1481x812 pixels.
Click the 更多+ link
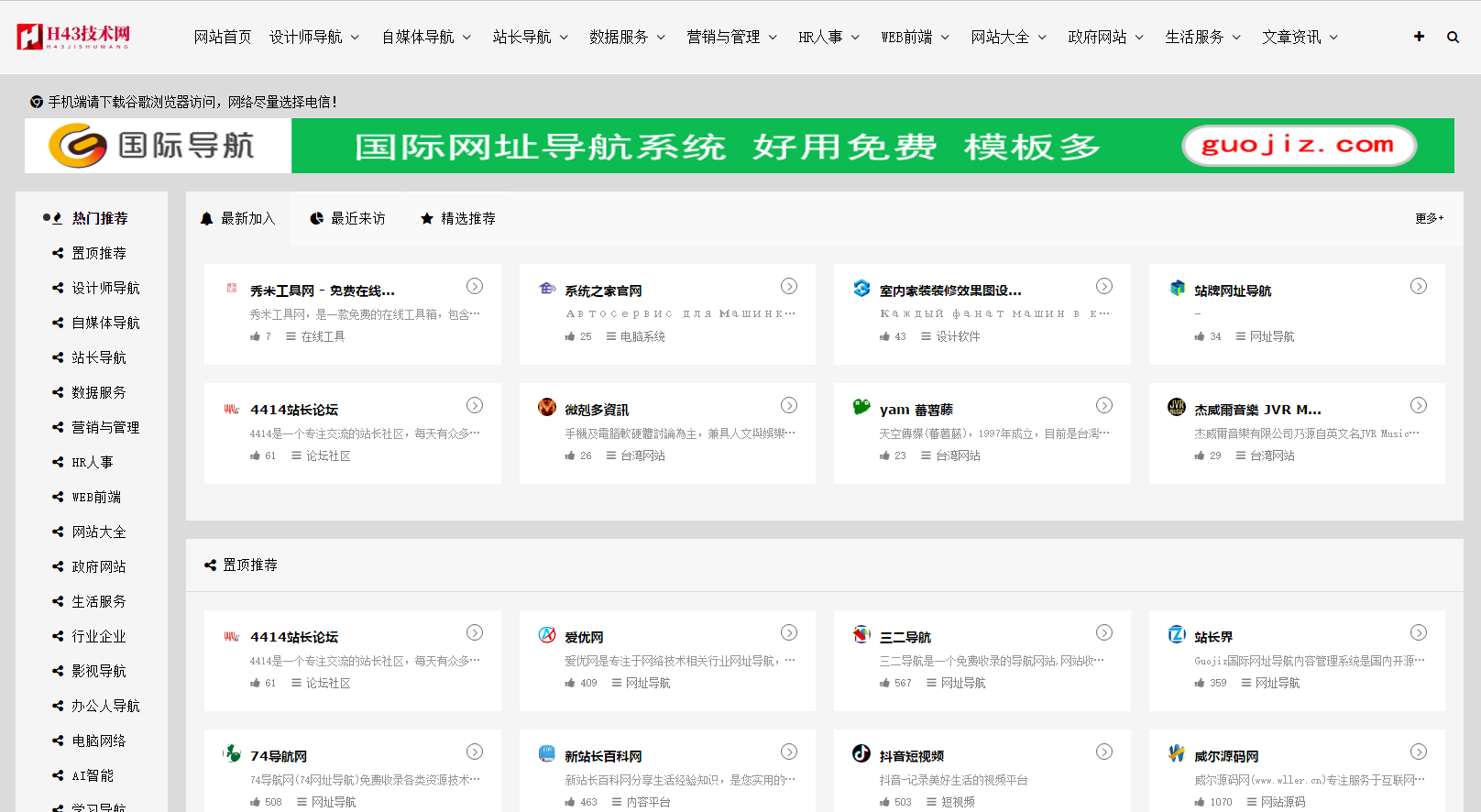(1429, 218)
